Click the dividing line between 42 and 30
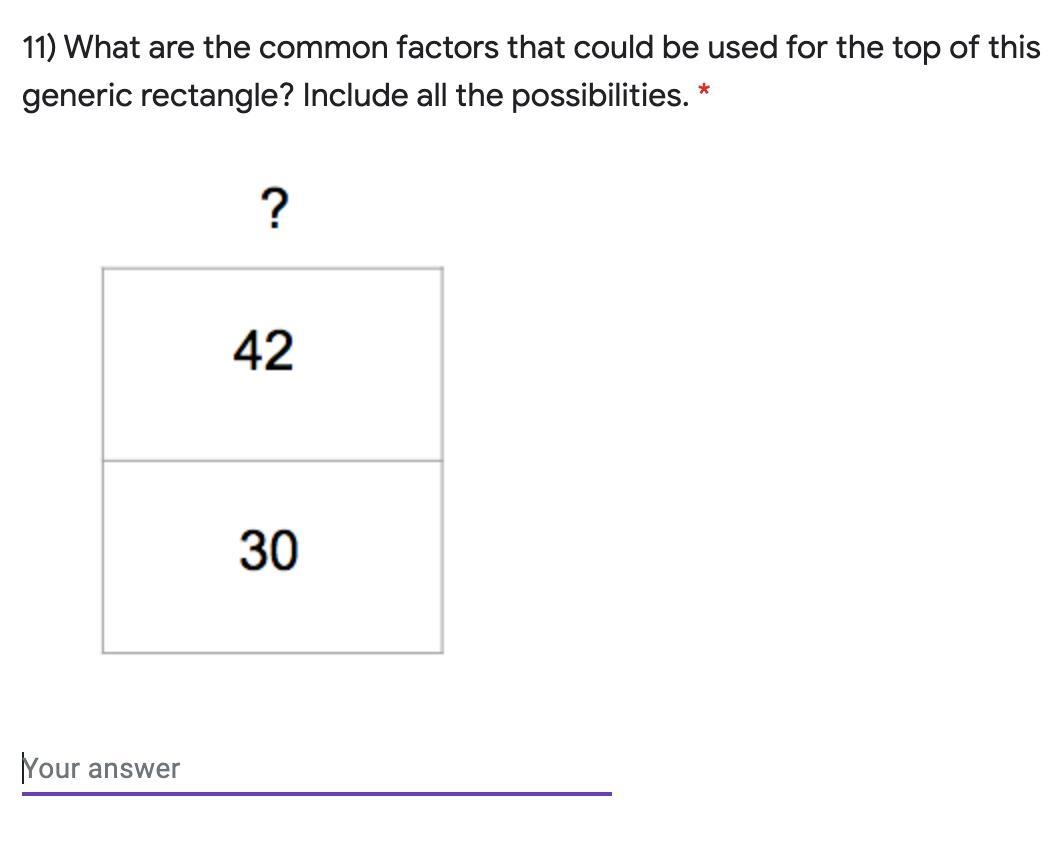The height and width of the screenshot is (842, 1060). [272, 461]
